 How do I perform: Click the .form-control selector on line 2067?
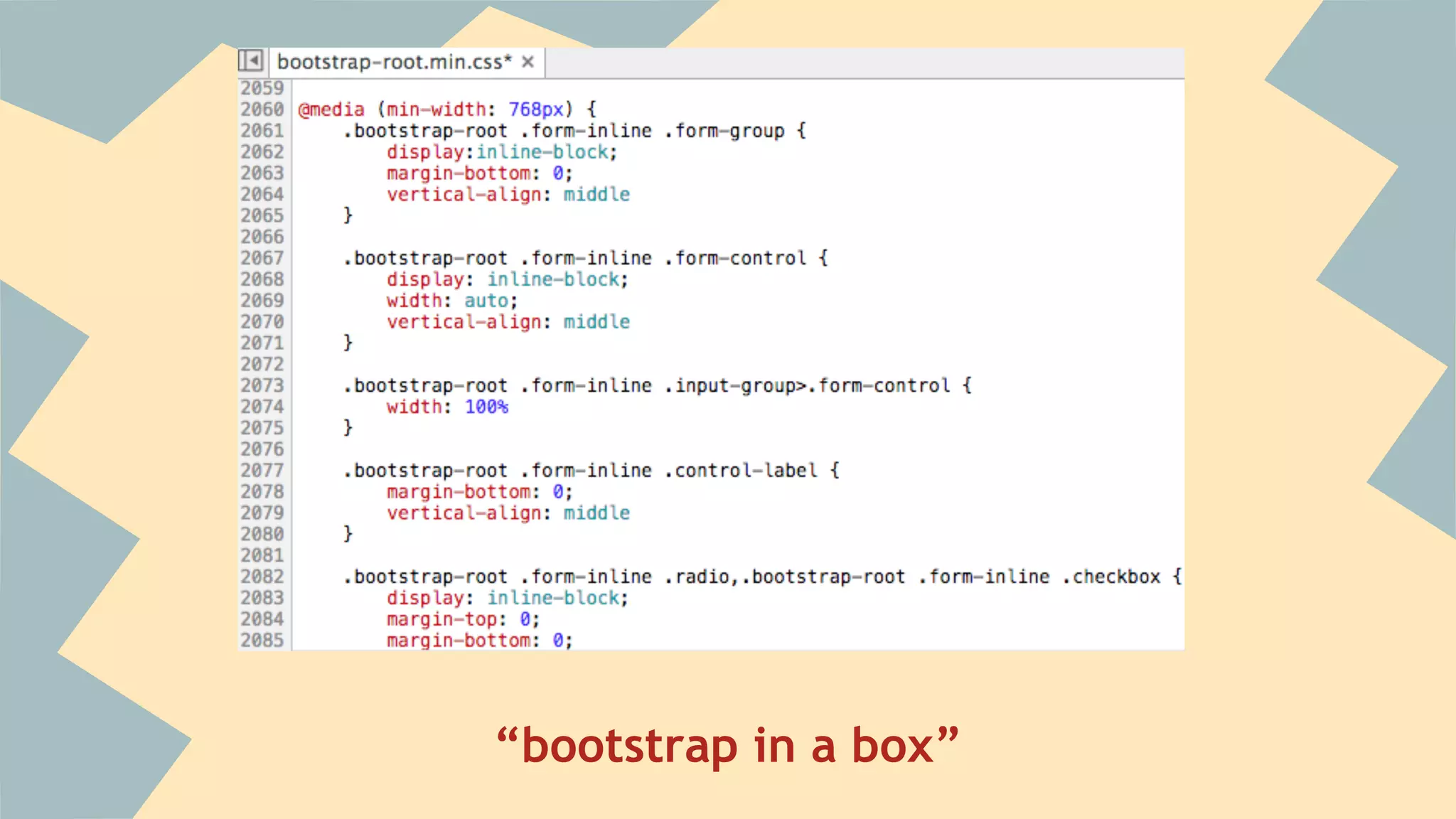point(735,258)
